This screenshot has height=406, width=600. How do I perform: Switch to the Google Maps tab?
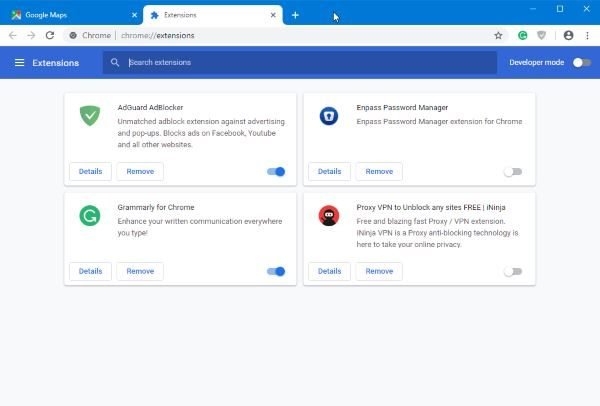click(71, 15)
